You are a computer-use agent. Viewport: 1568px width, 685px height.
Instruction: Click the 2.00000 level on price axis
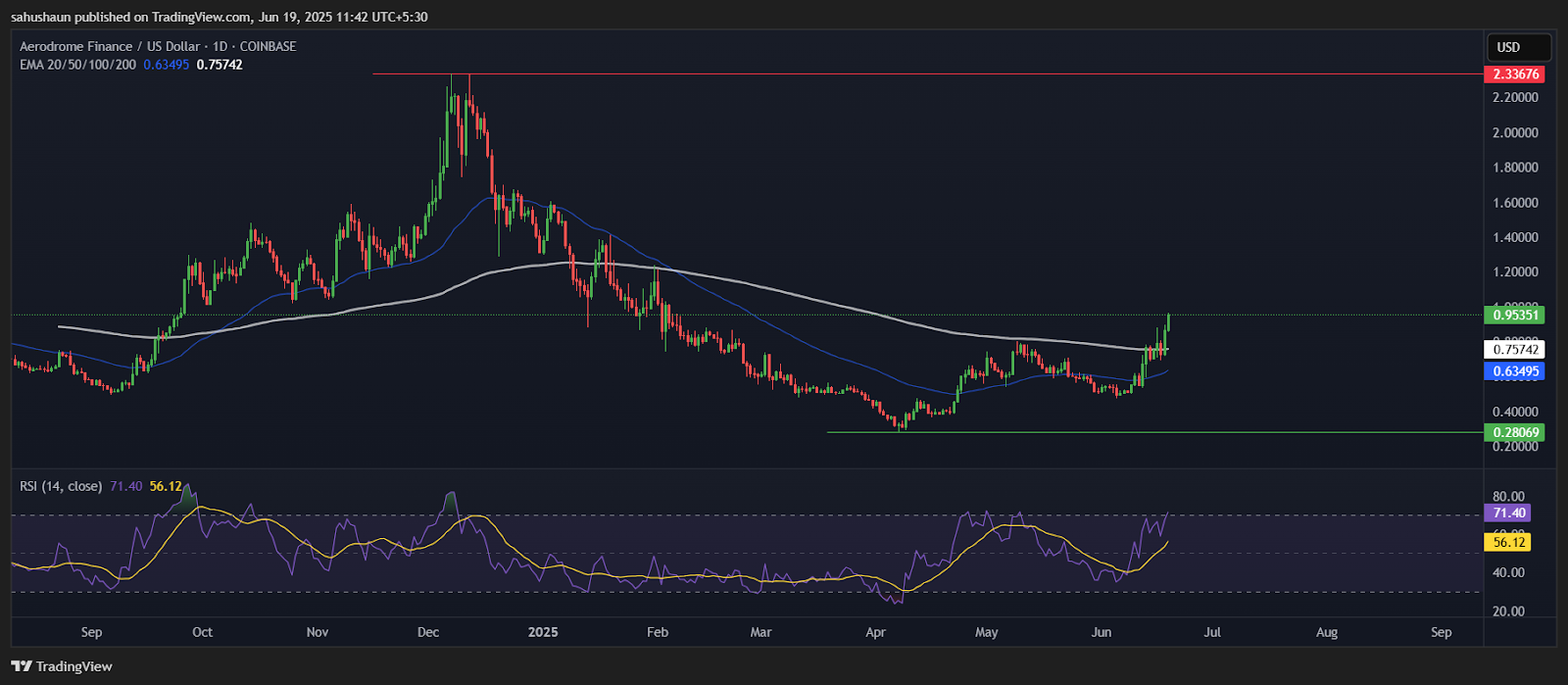(x=1514, y=132)
